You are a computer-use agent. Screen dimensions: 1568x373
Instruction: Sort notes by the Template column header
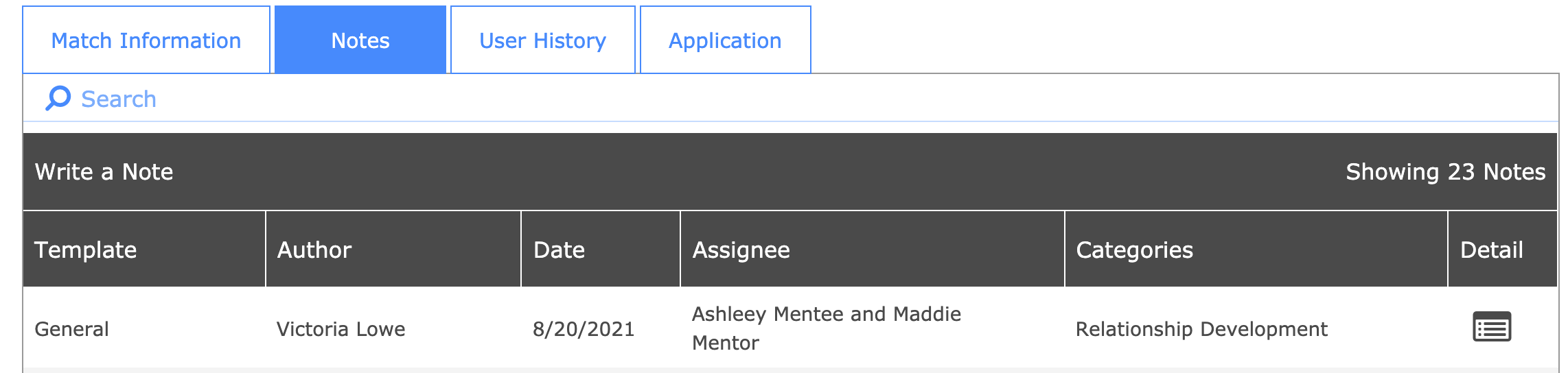coord(86,250)
